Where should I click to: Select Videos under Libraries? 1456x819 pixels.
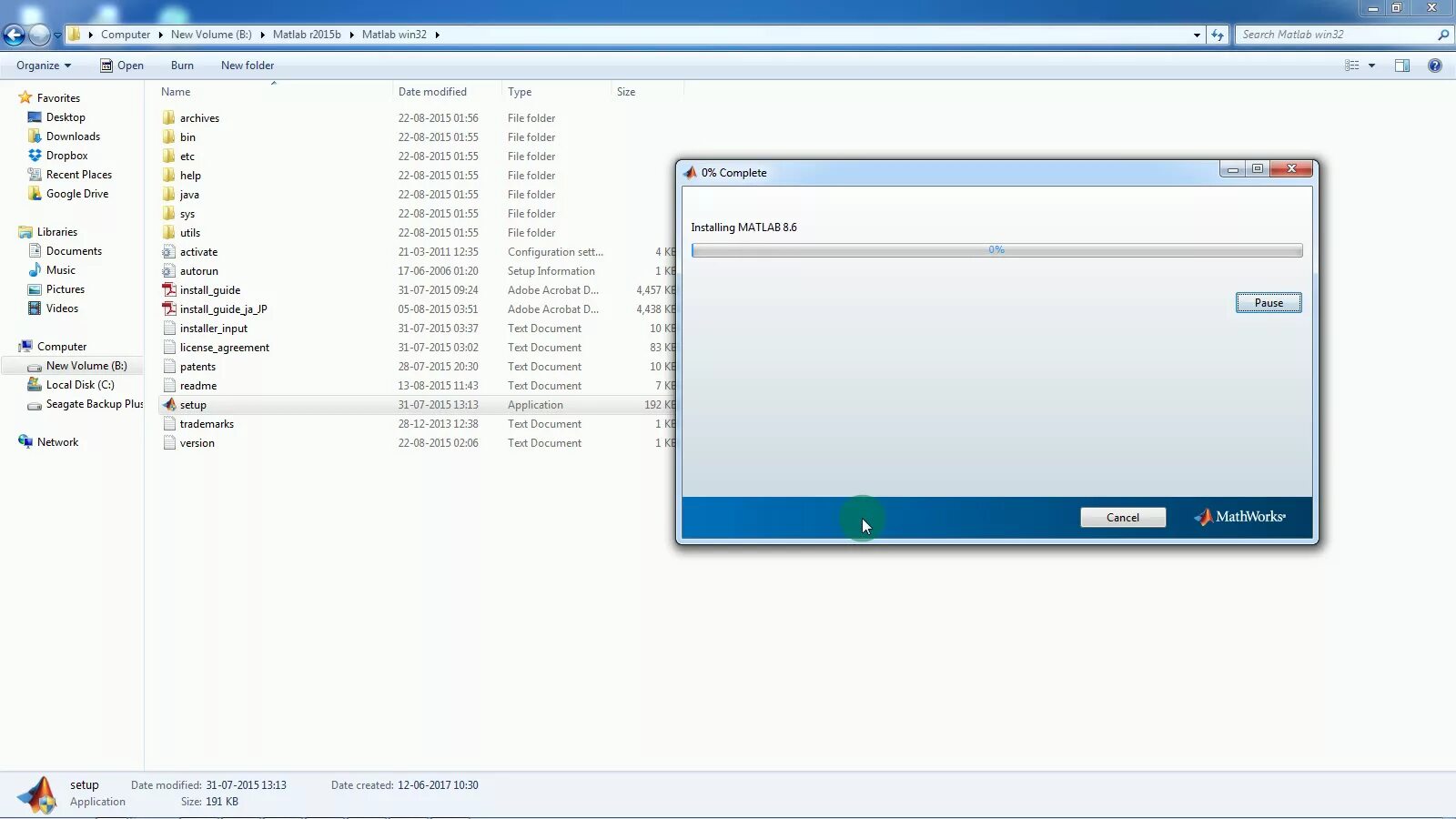(x=62, y=308)
